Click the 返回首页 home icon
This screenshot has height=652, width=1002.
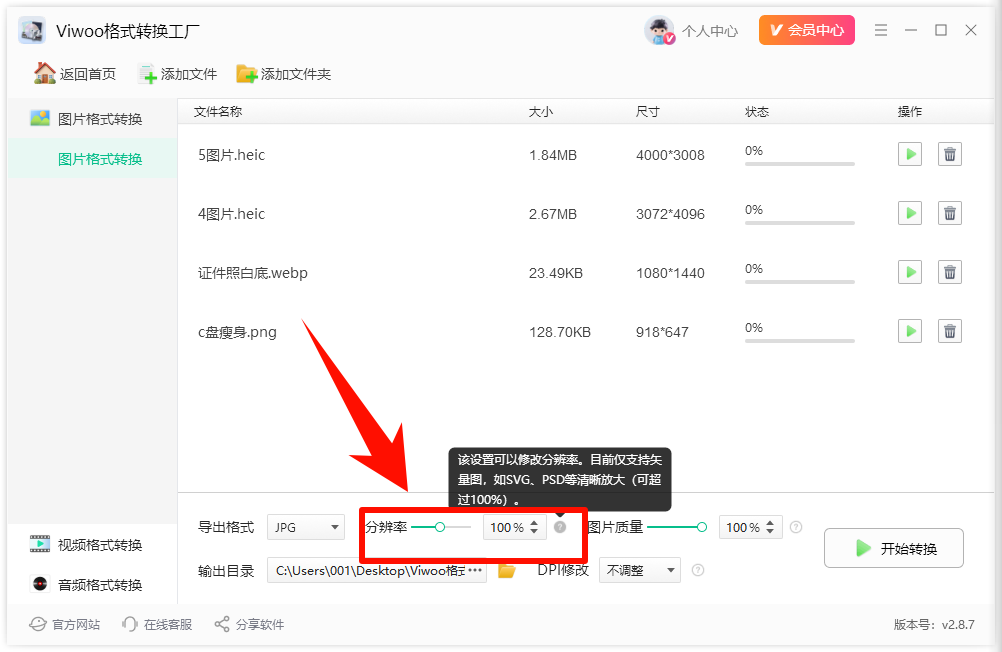tap(45, 74)
